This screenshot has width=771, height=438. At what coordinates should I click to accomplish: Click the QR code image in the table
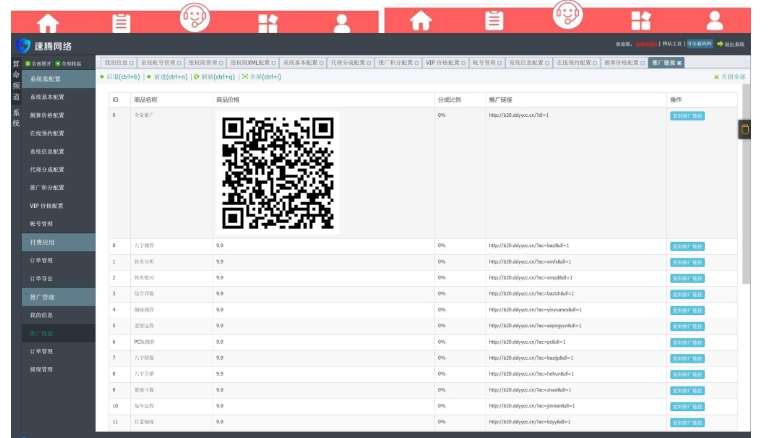click(x=278, y=172)
